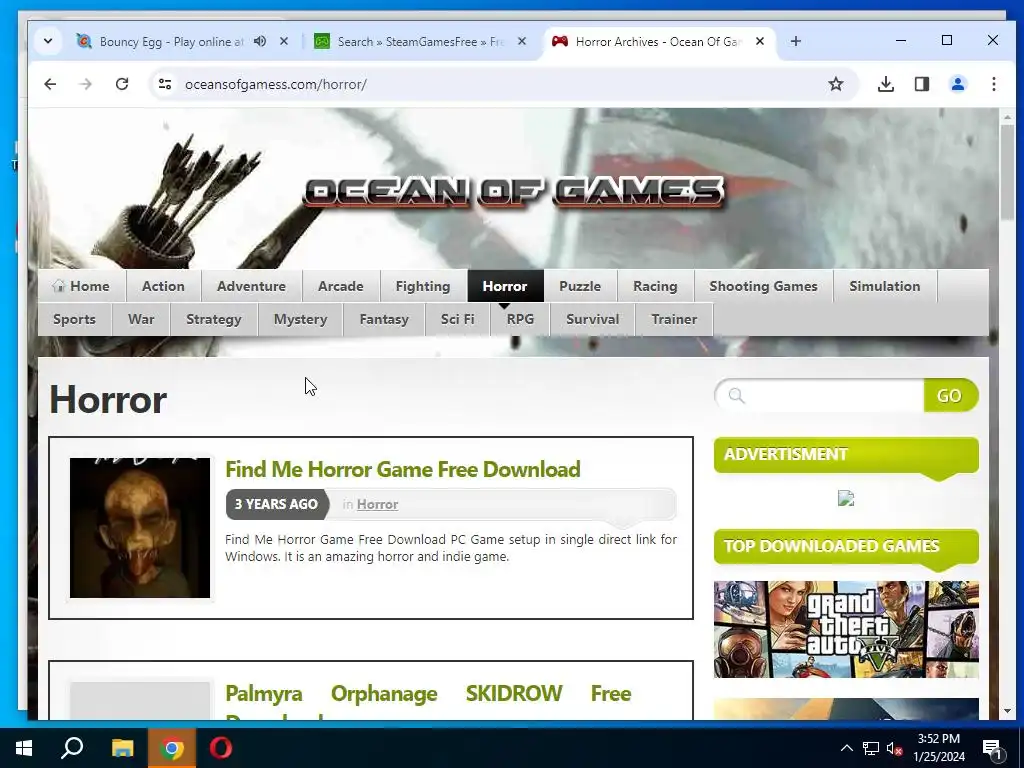The width and height of the screenshot is (1024, 768).
Task: Go back to the previous page
Action: coord(50,84)
